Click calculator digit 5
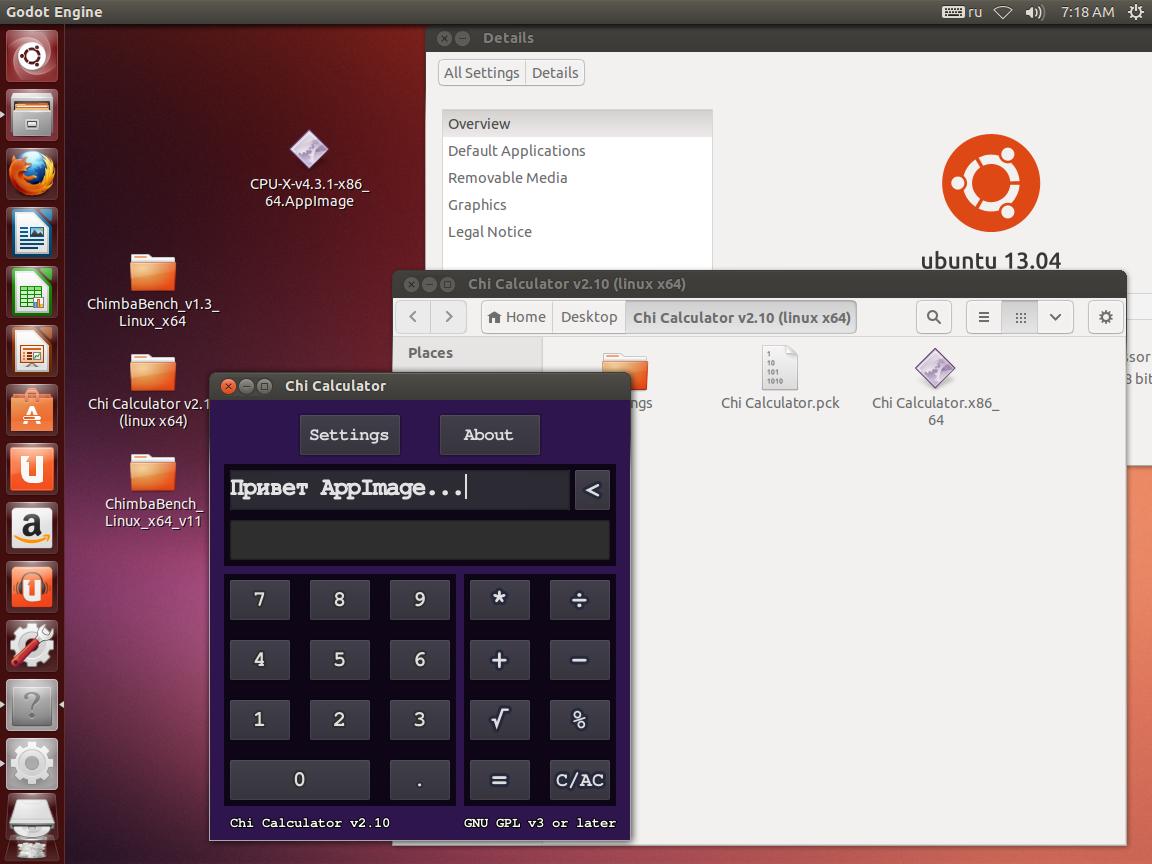The height and width of the screenshot is (864, 1152). pos(339,660)
